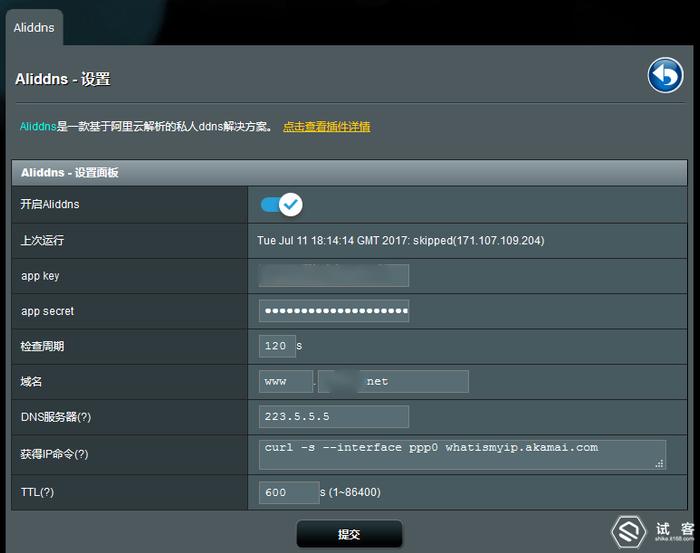Click the 检查周期 label

(x=42, y=346)
